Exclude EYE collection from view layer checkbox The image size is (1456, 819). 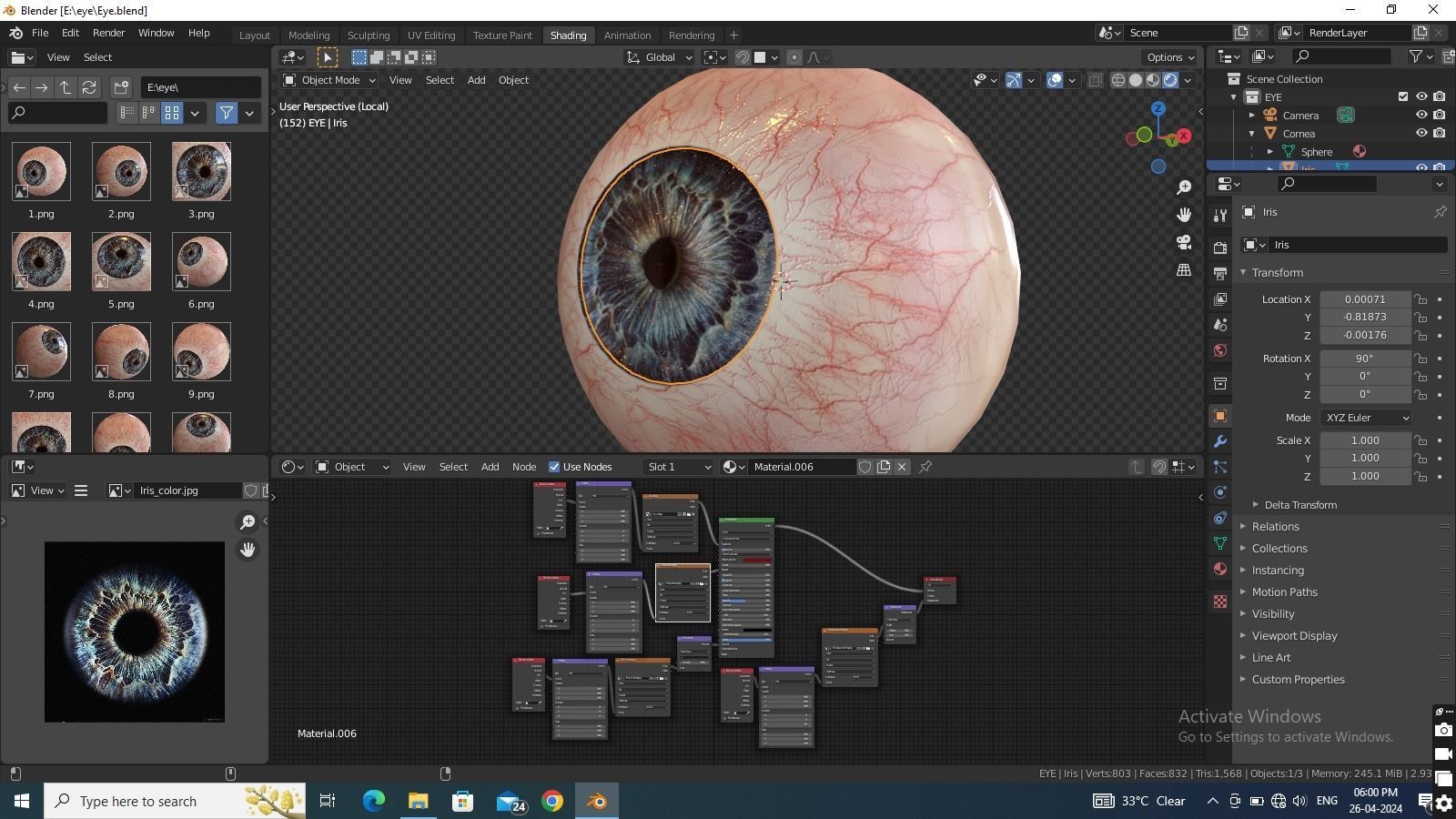click(x=1403, y=96)
